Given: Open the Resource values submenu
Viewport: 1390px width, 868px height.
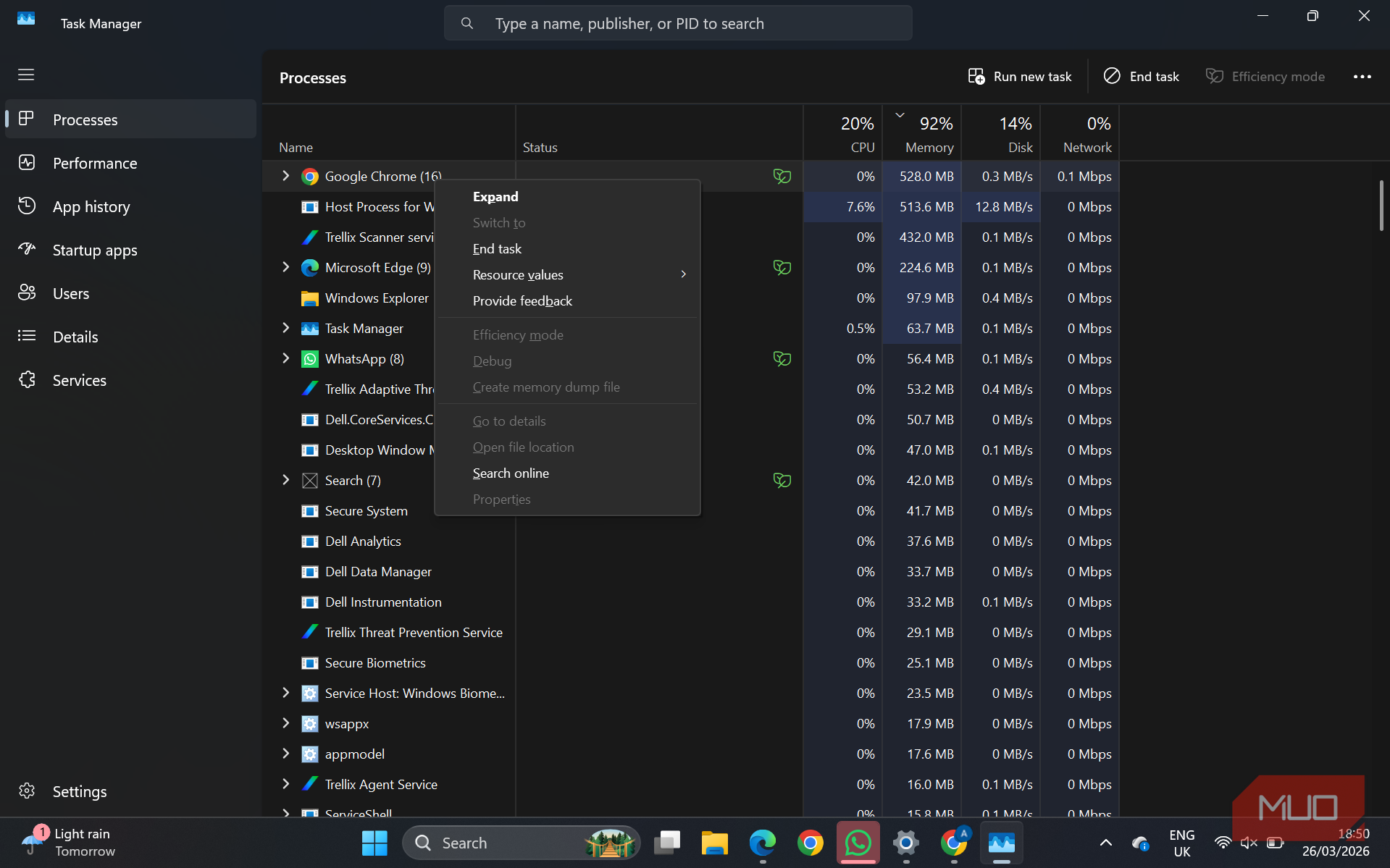Looking at the screenshot, I should click(x=567, y=274).
